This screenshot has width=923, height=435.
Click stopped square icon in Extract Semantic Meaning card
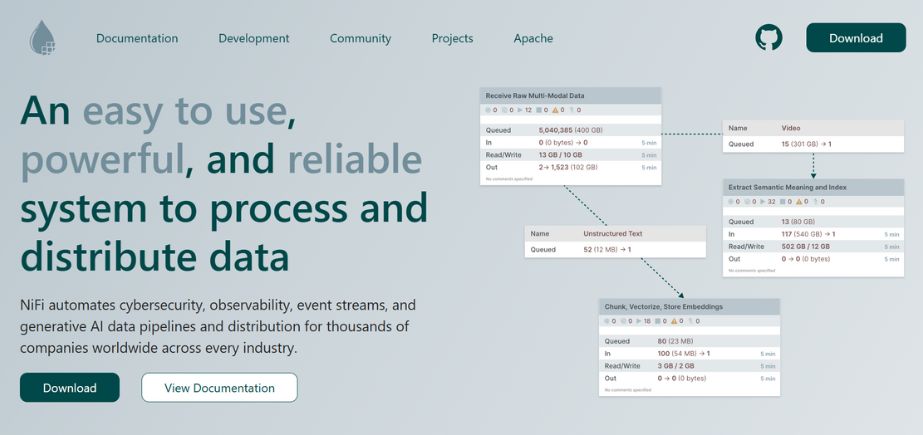pos(781,201)
